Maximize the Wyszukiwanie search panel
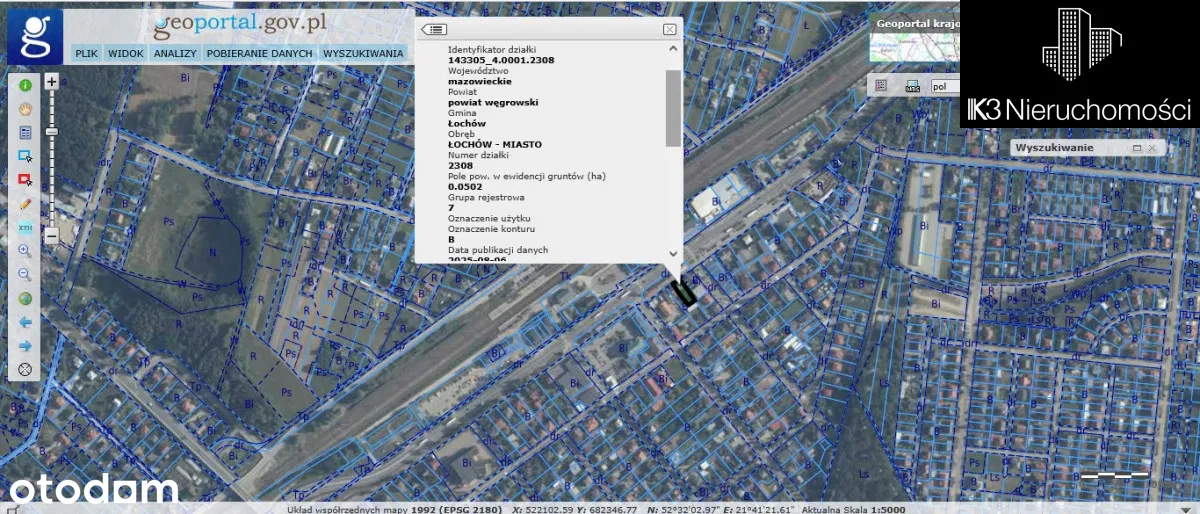Viewport: 1200px width, 514px height. click(1137, 148)
